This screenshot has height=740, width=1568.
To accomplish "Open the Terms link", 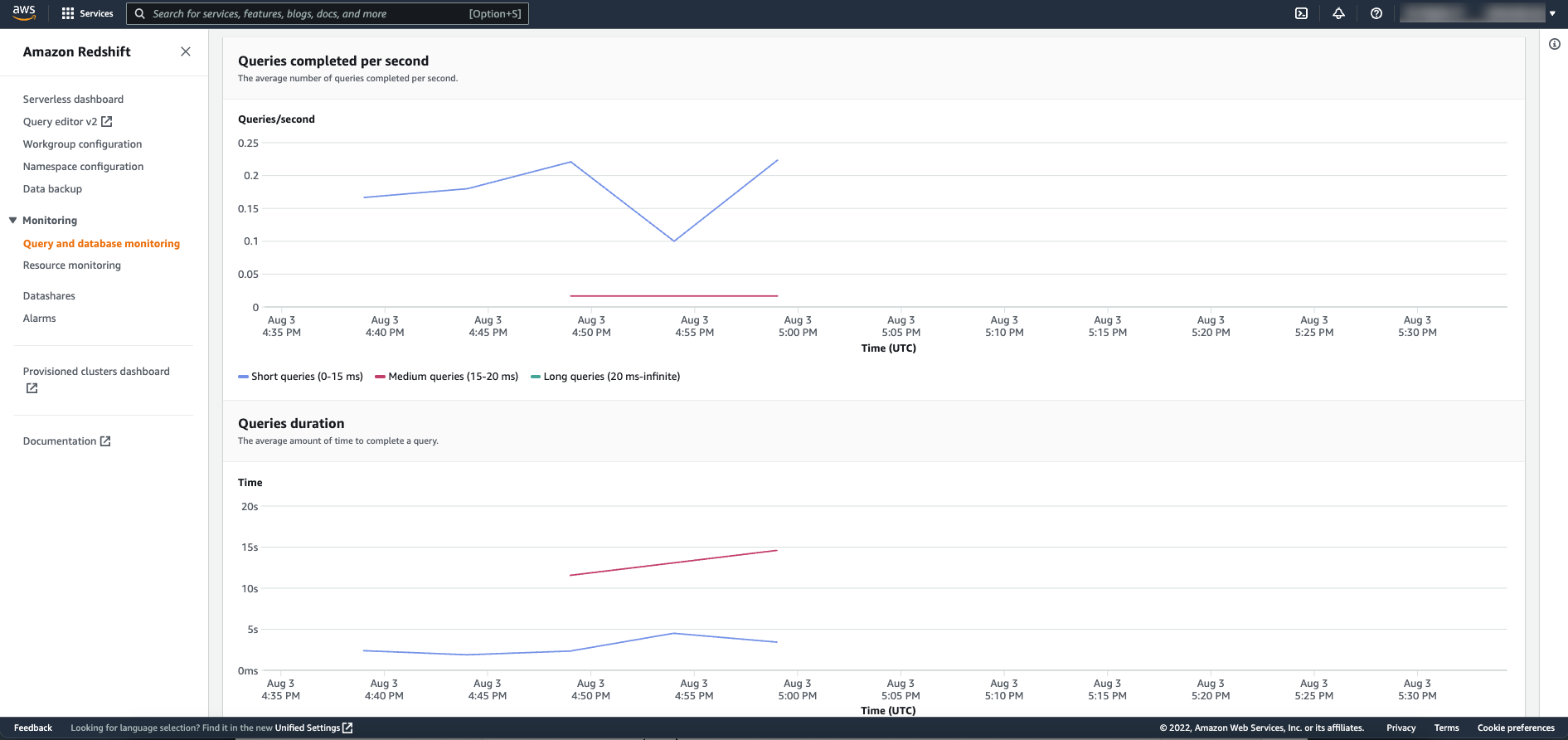I will pyautogui.click(x=1446, y=728).
